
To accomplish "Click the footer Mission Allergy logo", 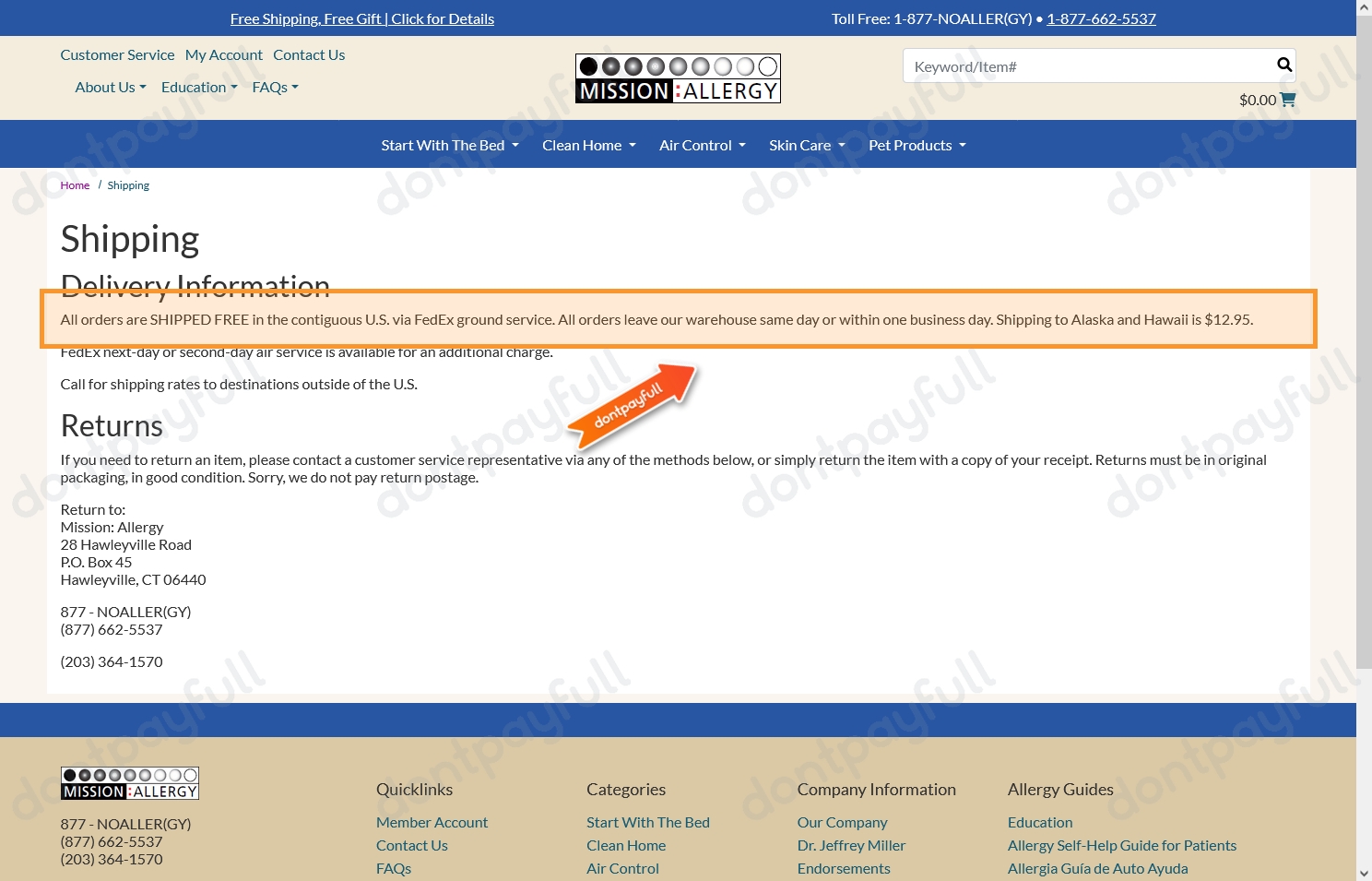I will click(x=130, y=783).
